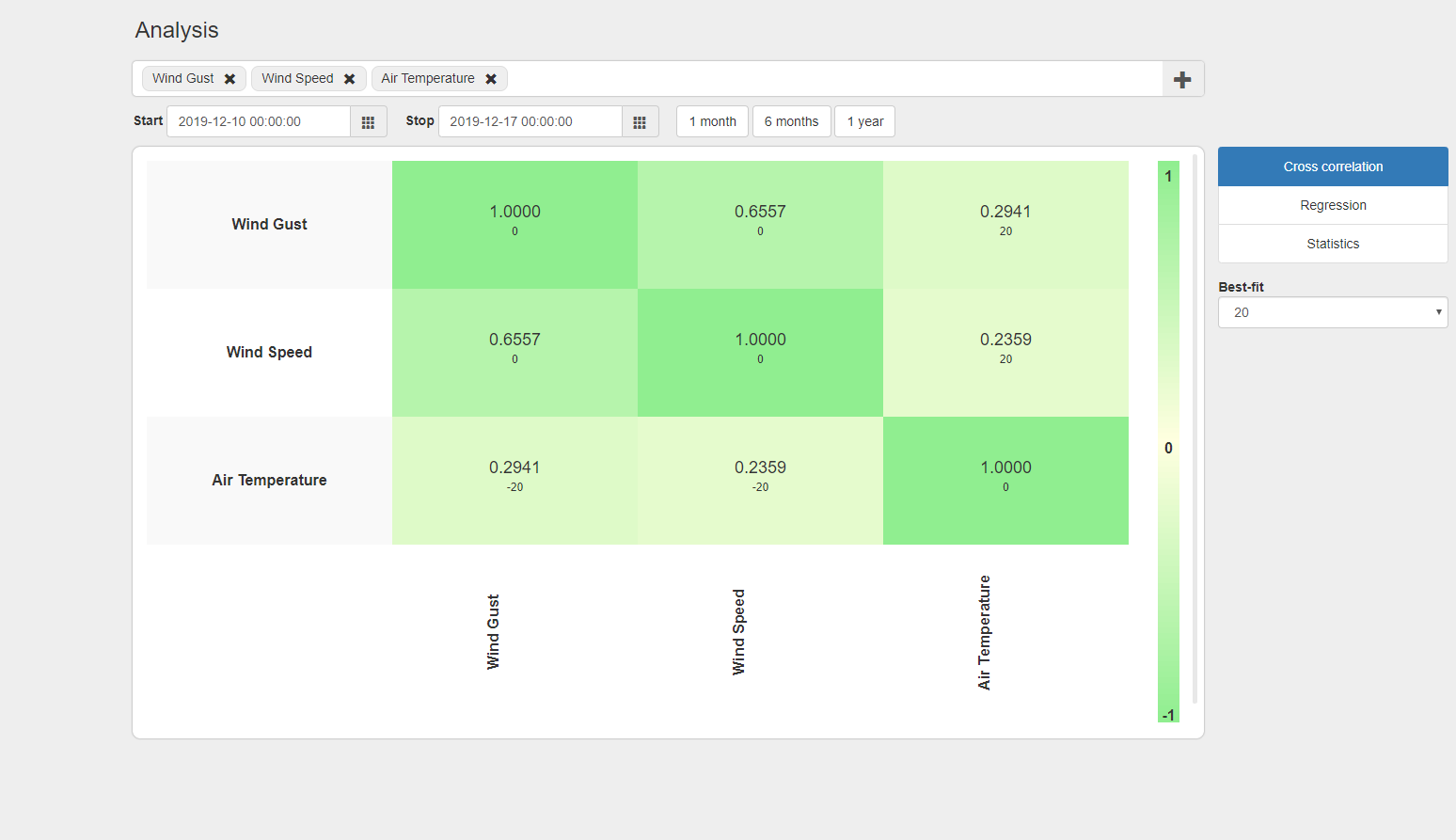Open the Start date calendar picker
The width and height of the screenshot is (1456, 840).
coord(369,121)
